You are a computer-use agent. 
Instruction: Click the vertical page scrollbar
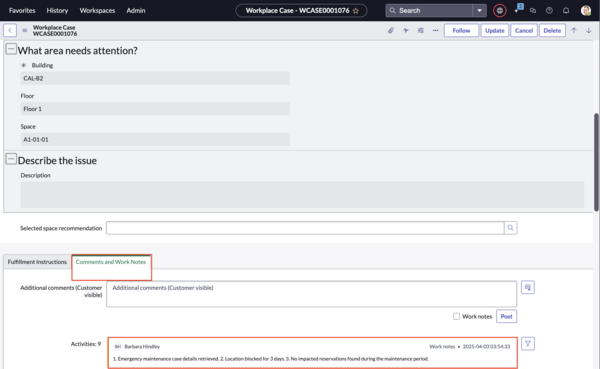[596, 162]
